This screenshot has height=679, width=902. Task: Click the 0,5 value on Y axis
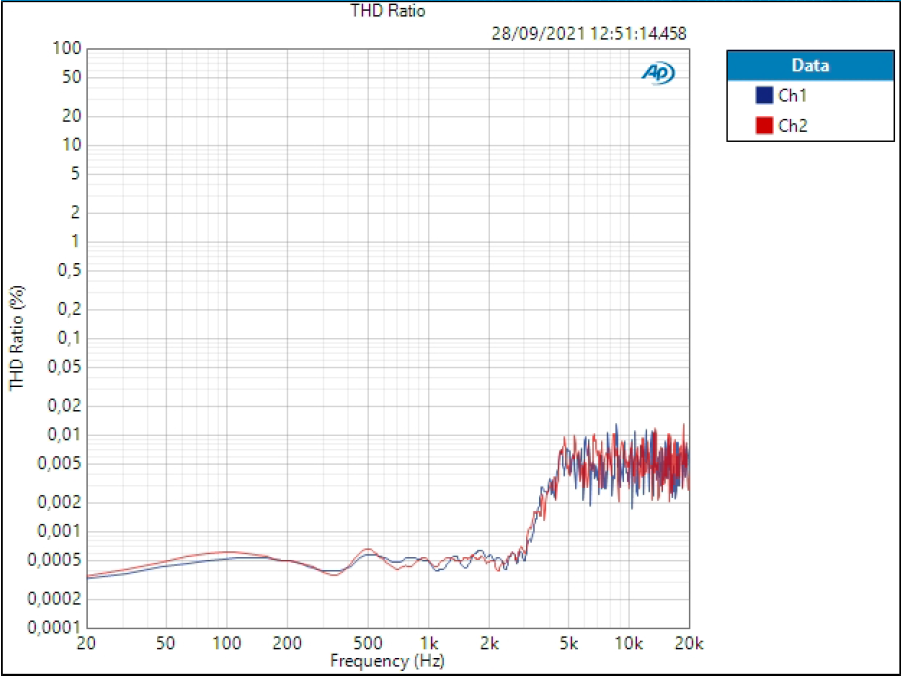[70, 269]
